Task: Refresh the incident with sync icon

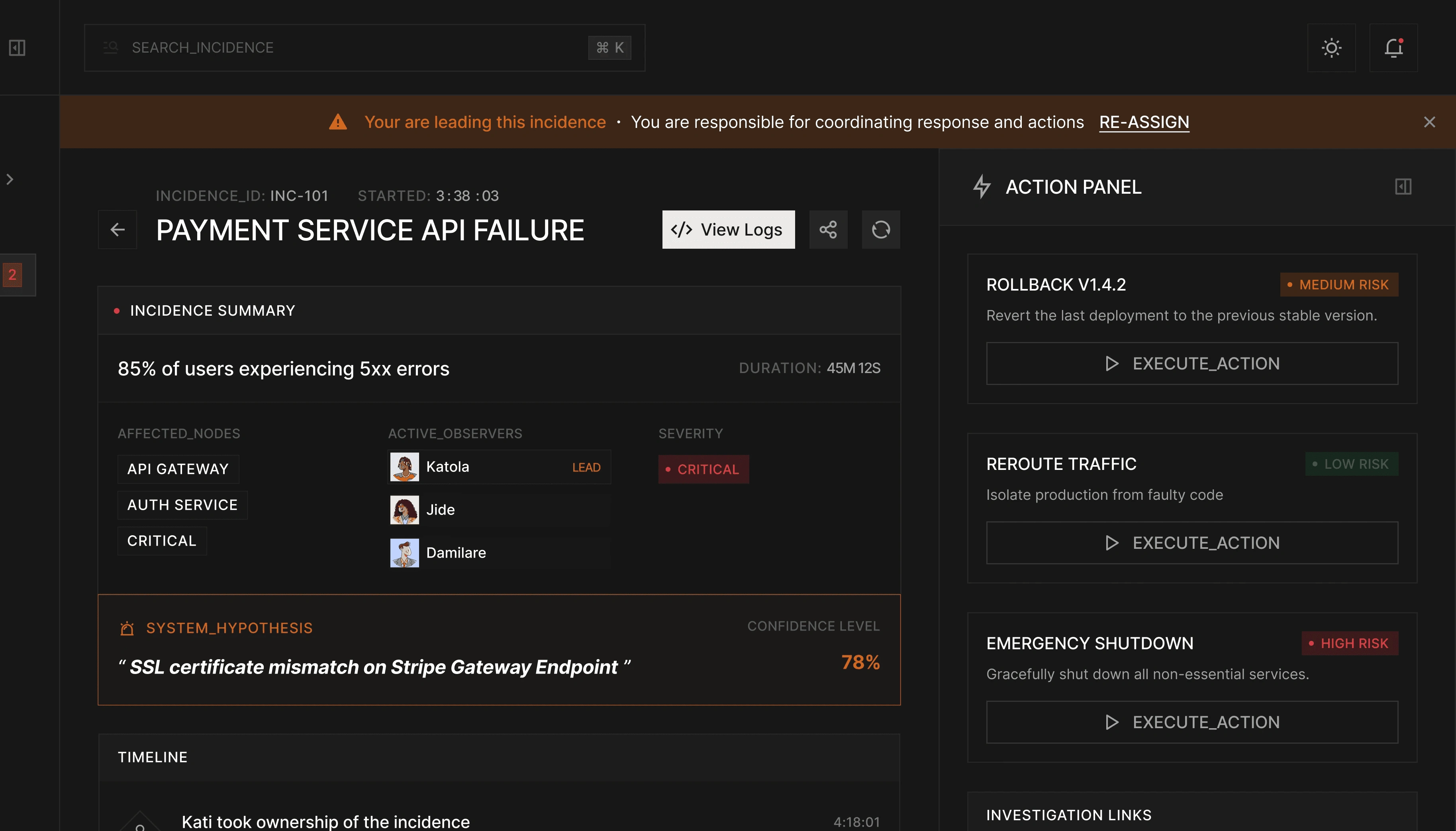Action: [x=880, y=230]
